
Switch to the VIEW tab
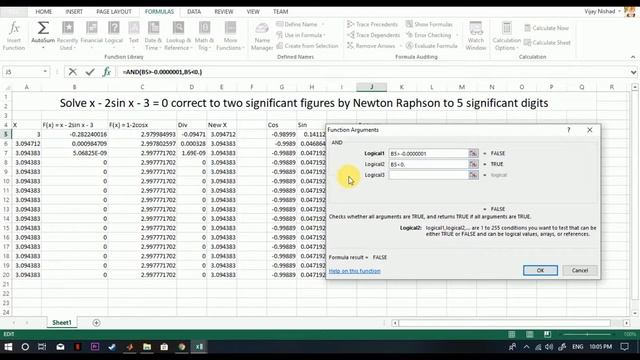tap(253, 11)
